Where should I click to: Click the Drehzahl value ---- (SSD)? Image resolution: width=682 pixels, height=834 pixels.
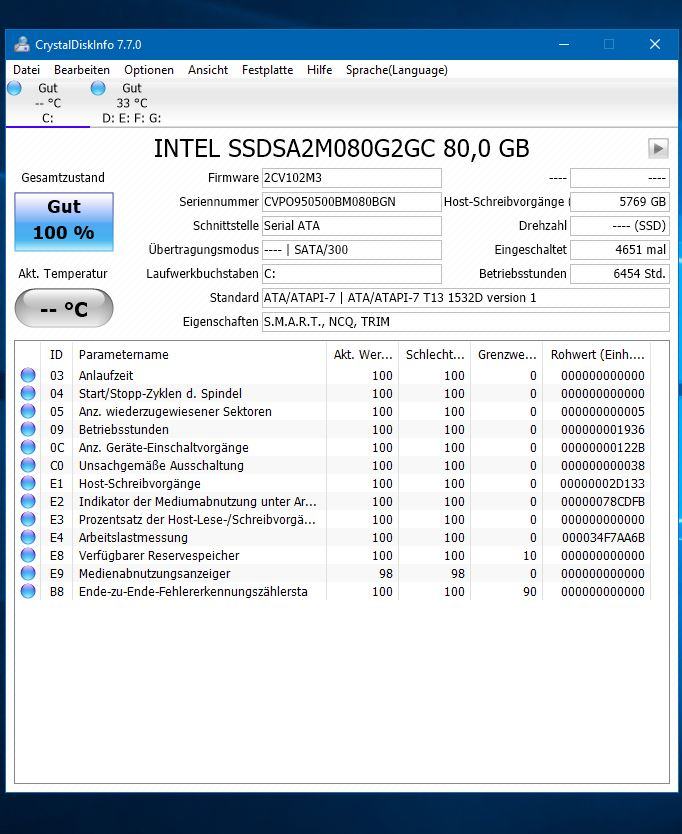(x=620, y=226)
